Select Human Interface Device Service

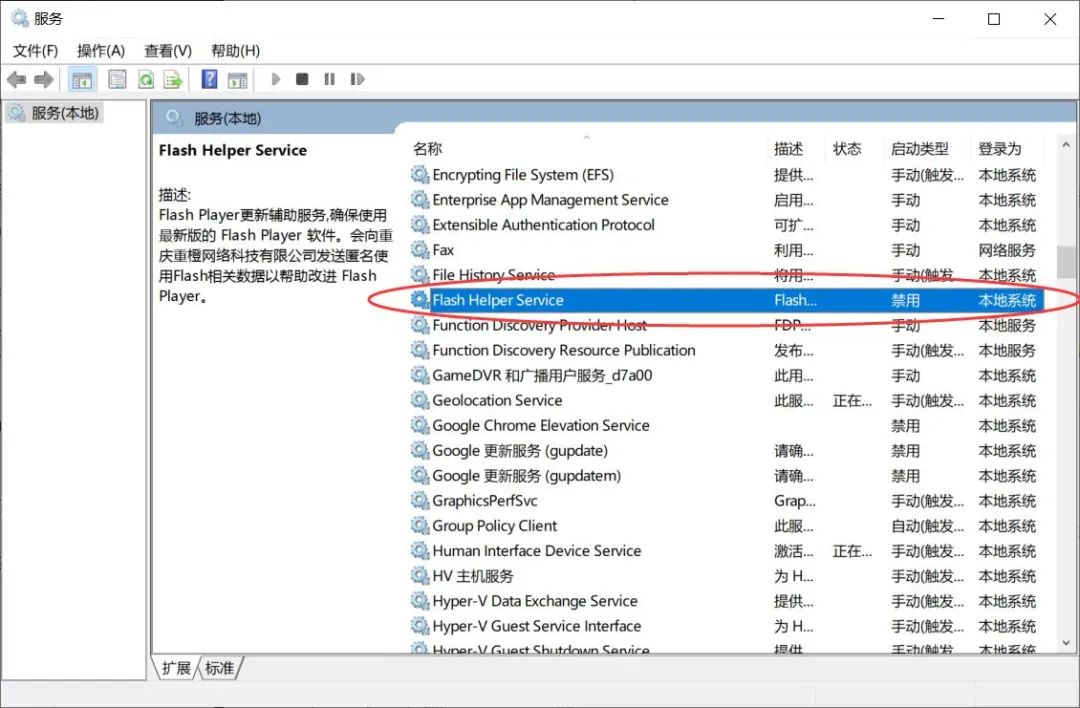(x=727, y=551)
